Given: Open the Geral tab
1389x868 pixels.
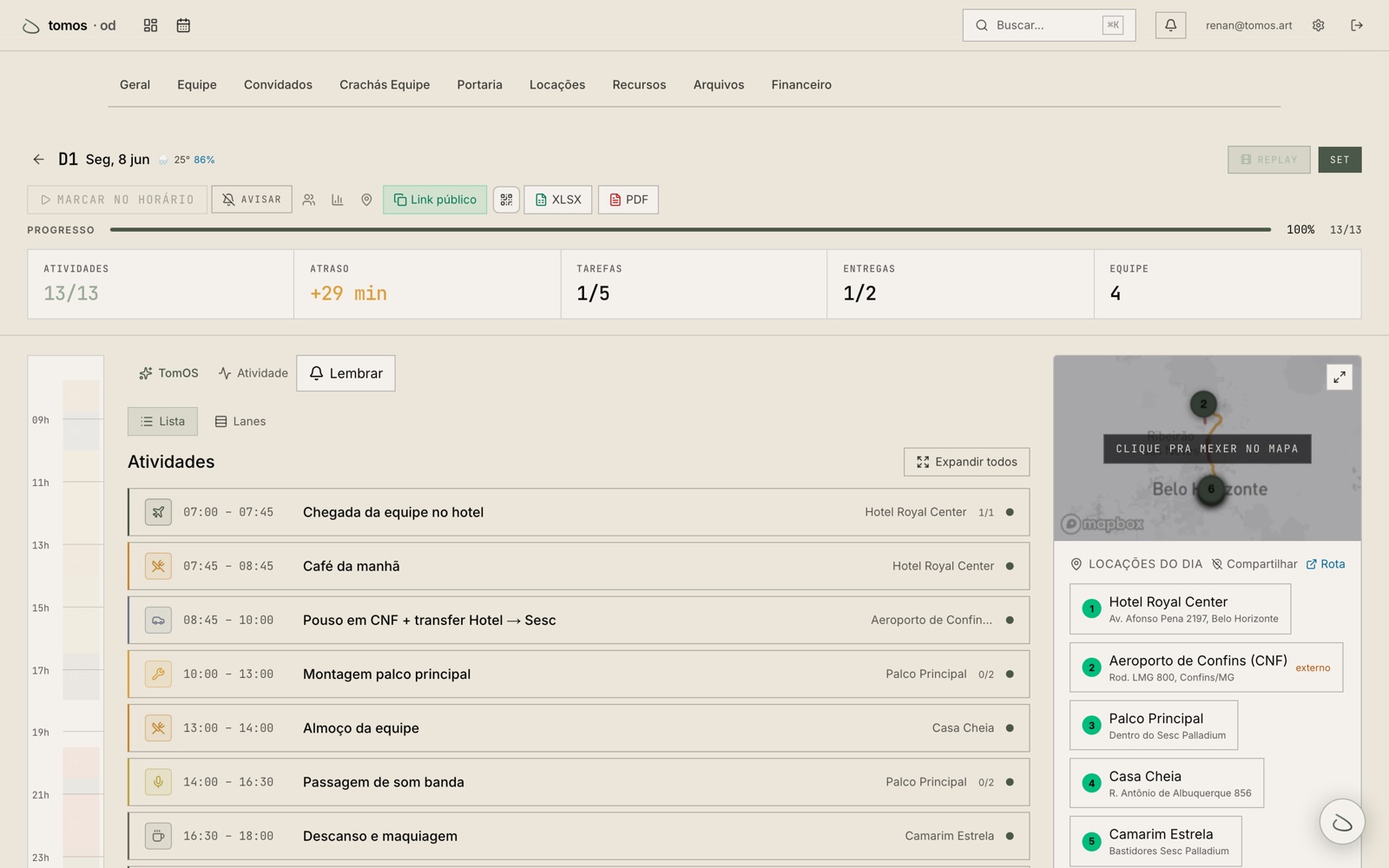Looking at the screenshot, I should (135, 84).
